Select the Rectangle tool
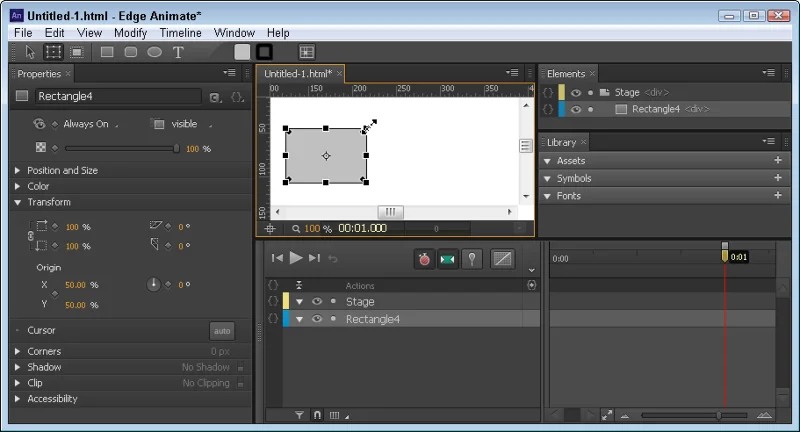 click(107, 52)
